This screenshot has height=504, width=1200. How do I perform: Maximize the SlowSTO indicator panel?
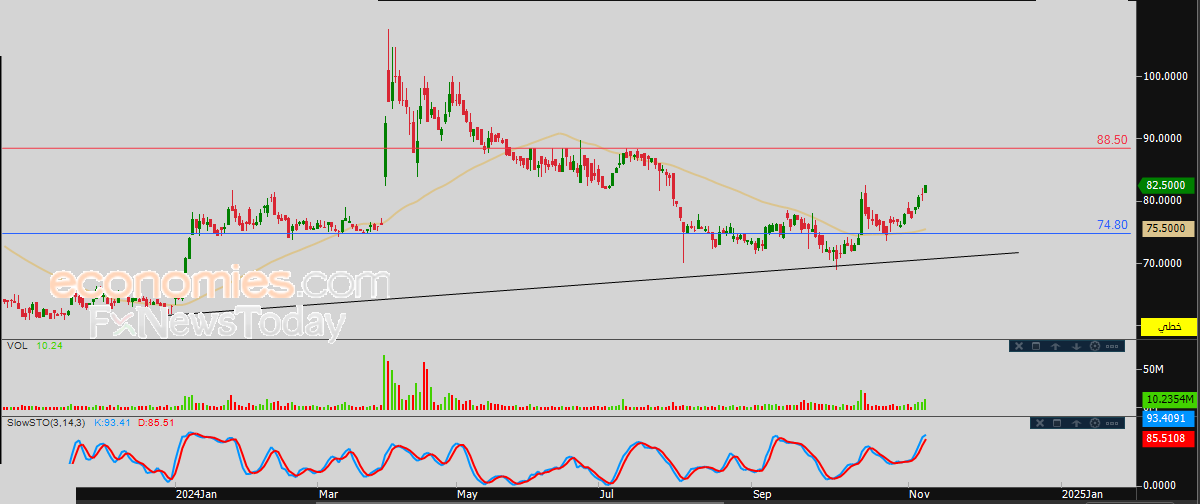[1057, 423]
